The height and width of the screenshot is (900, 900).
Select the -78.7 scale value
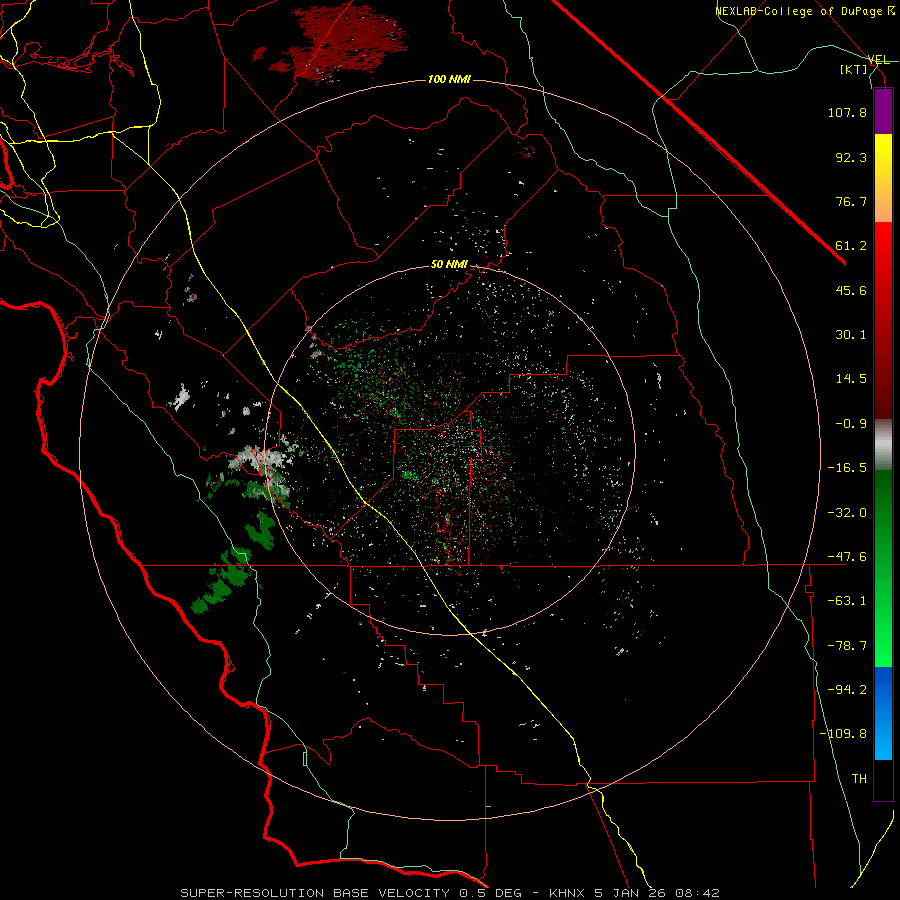coord(847,646)
